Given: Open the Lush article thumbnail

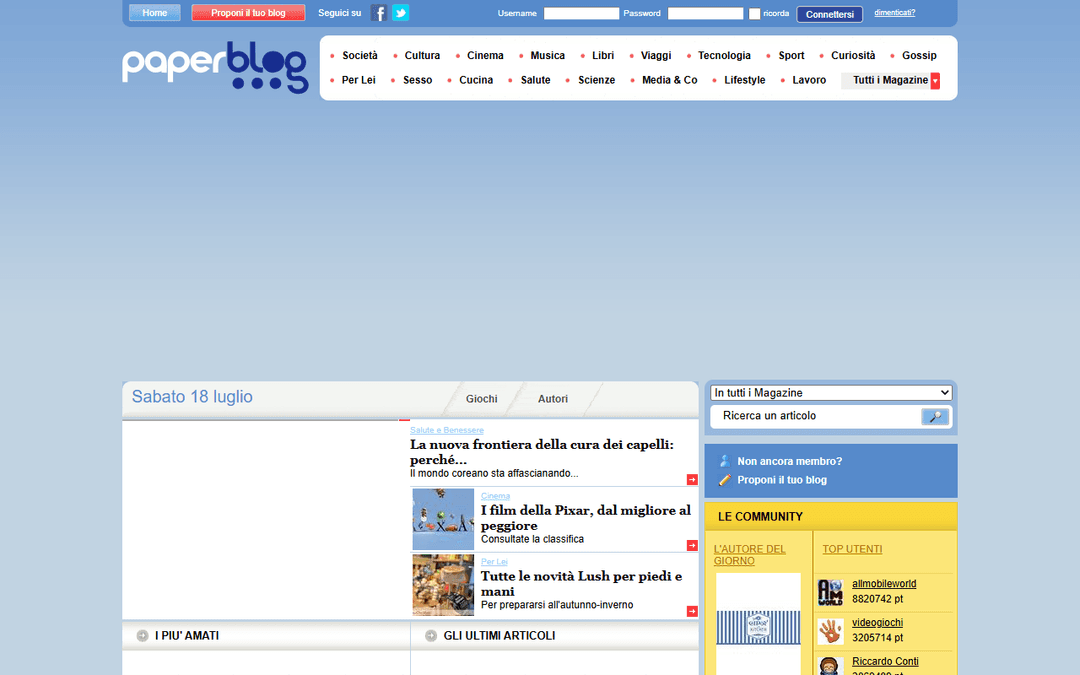Looking at the screenshot, I should pyautogui.click(x=443, y=585).
